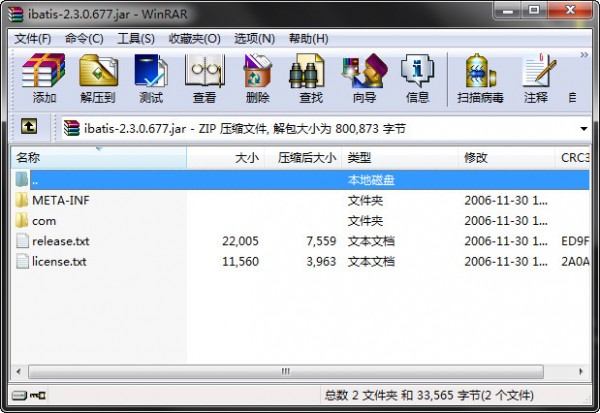Open the Help (帮助) menu
Screen dimensions: 600x413
tap(308, 39)
